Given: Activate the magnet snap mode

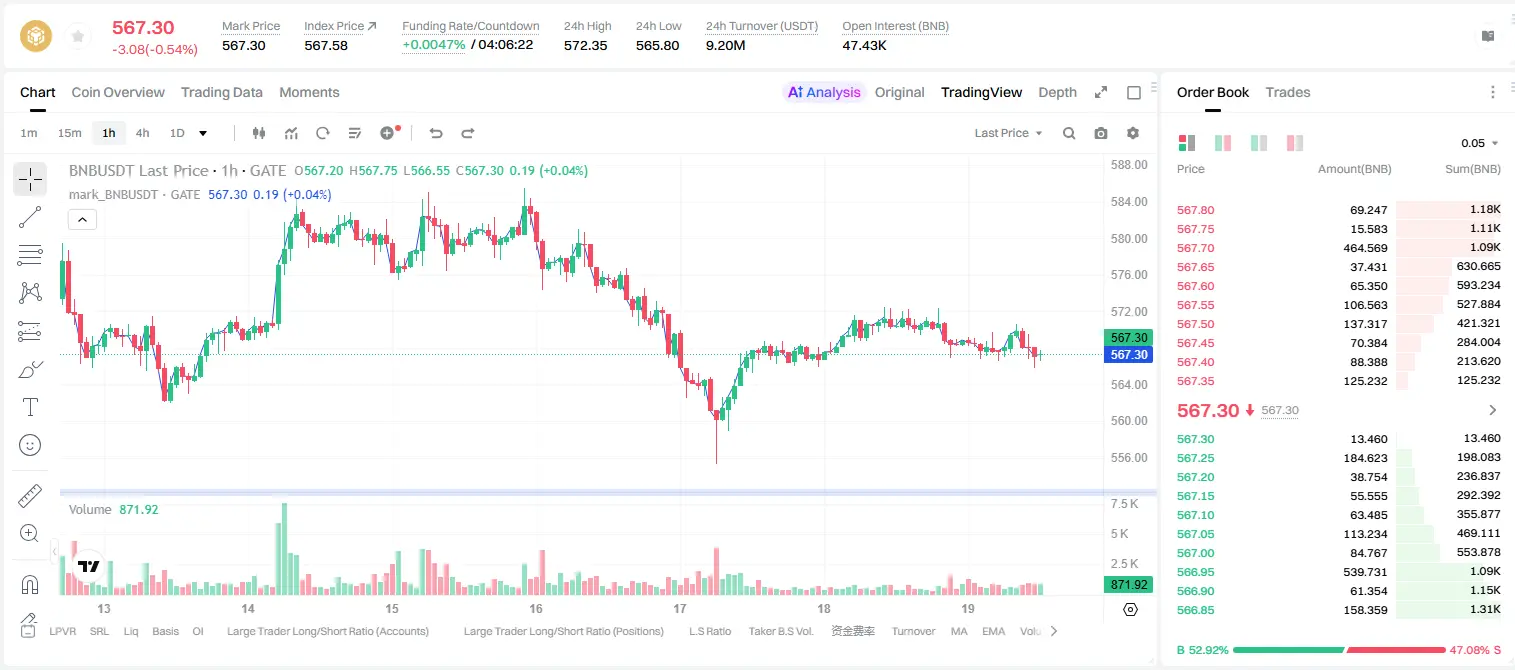Looking at the screenshot, I should pos(30,584).
